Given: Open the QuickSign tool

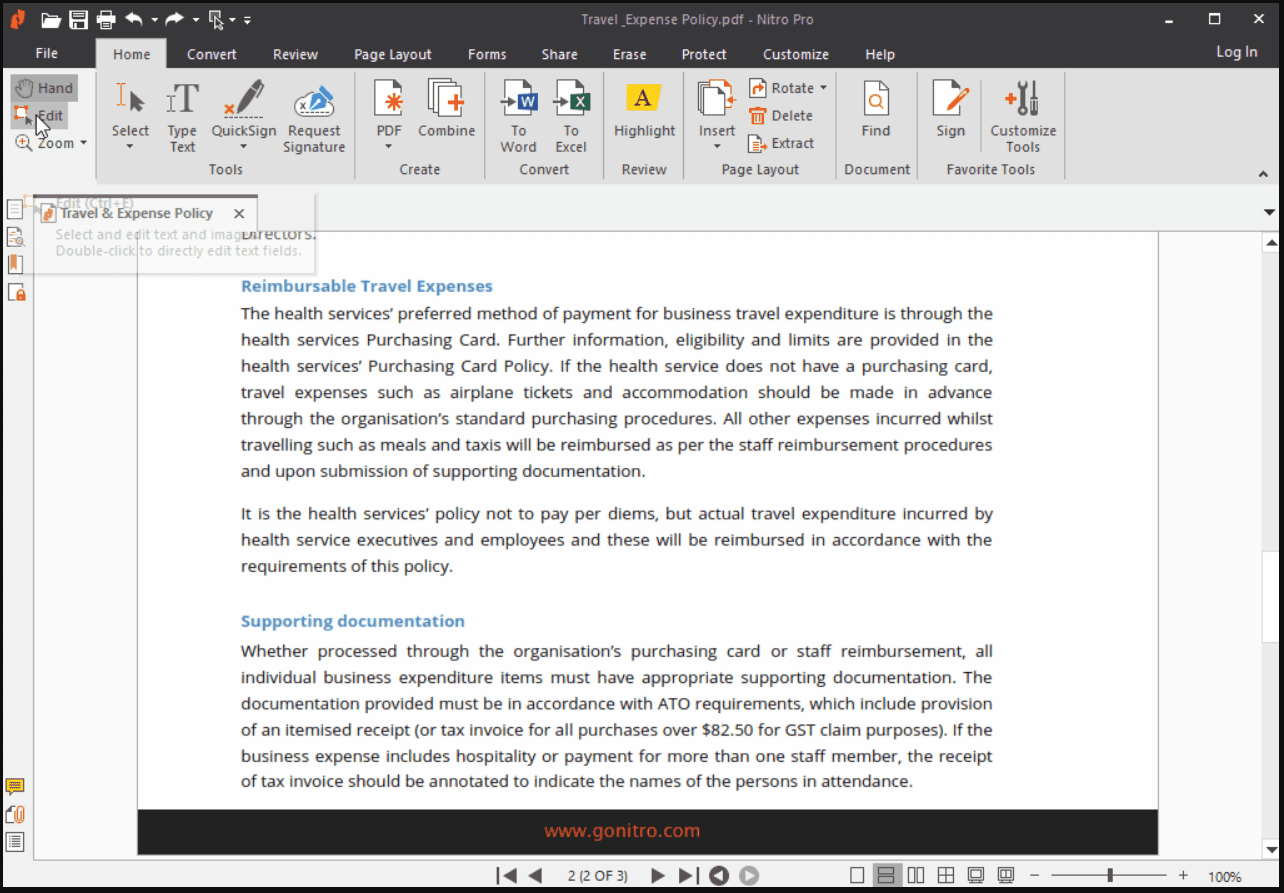Looking at the screenshot, I should [x=244, y=117].
